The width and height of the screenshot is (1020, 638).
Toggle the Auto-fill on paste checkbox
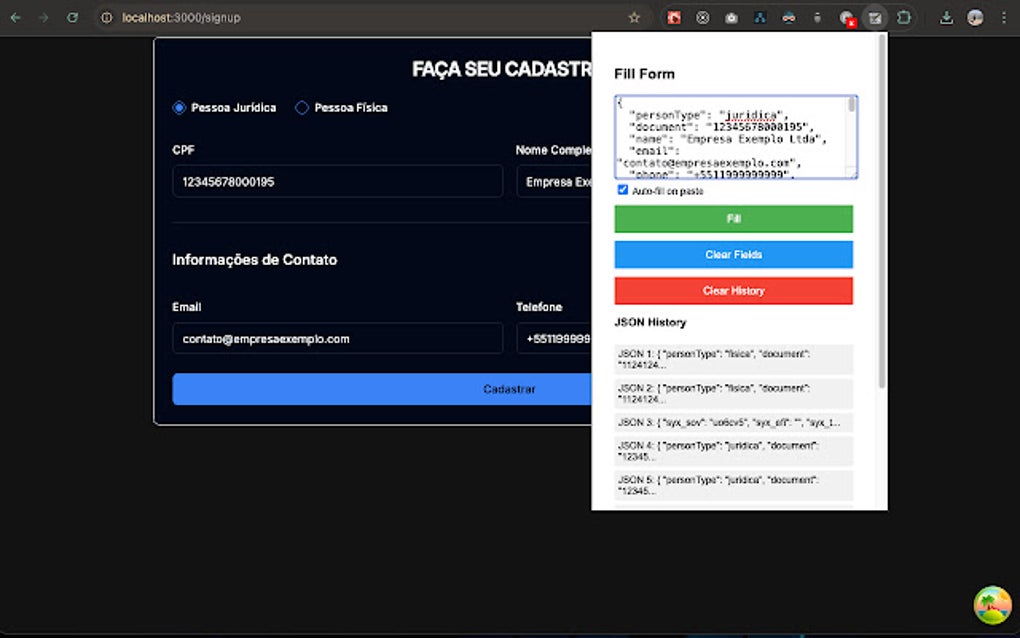pos(622,189)
